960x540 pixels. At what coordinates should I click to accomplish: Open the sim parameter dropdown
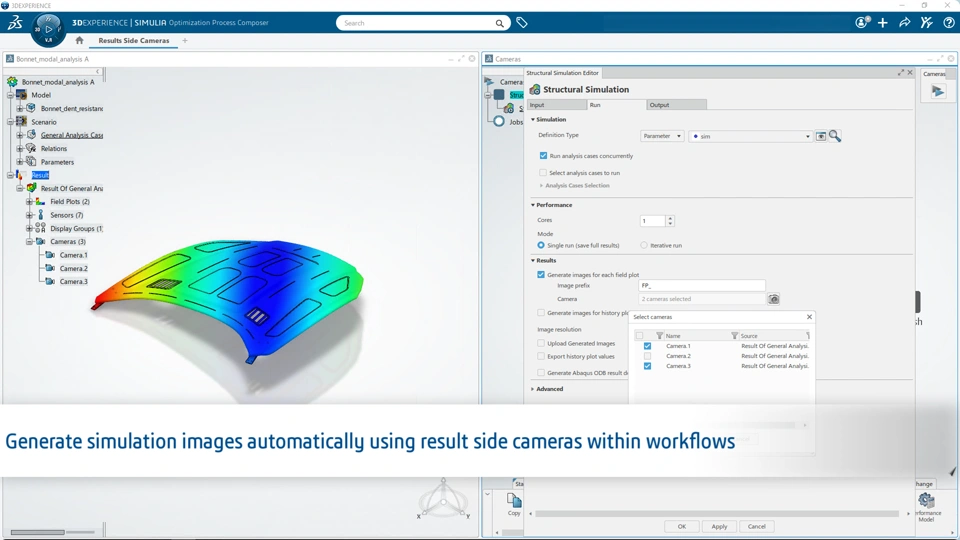(751, 136)
